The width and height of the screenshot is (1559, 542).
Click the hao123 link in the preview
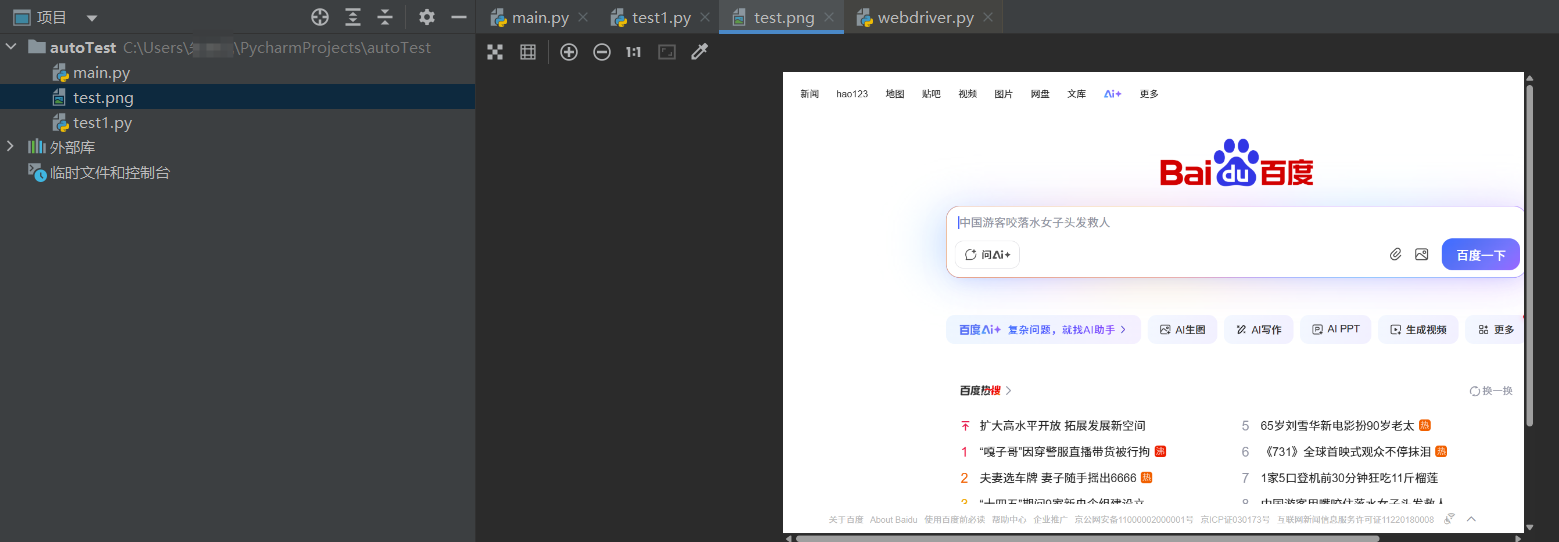[x=852, y=94]
